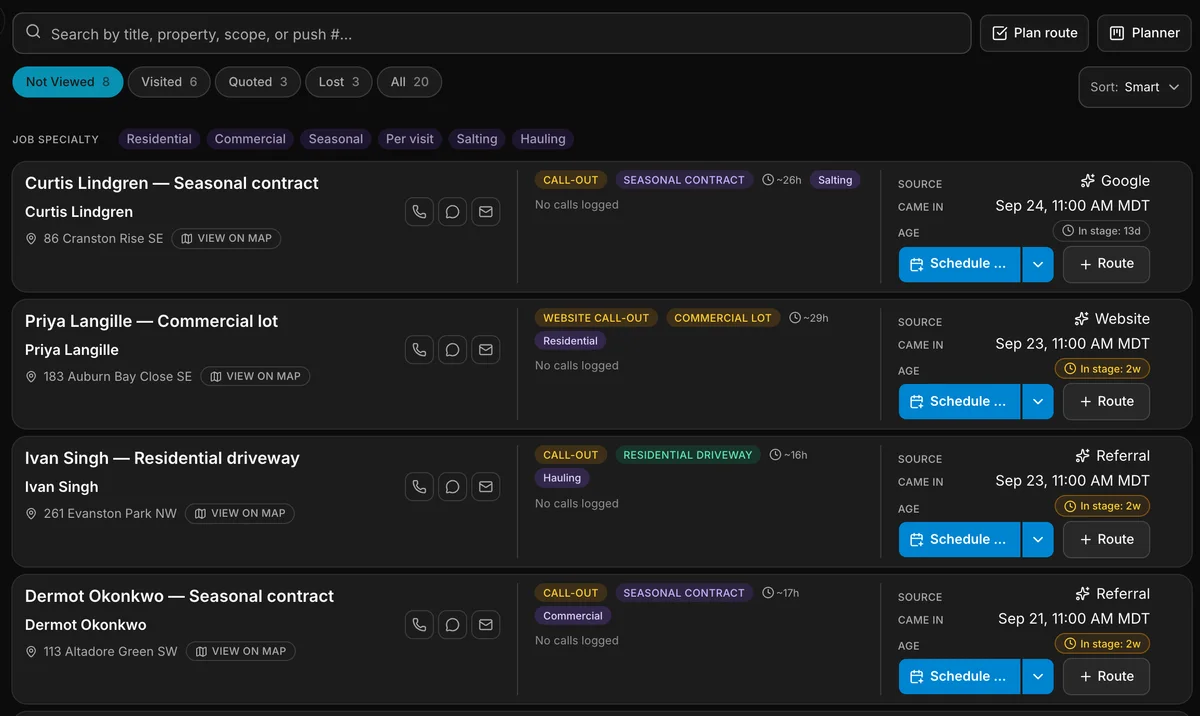Image resolution: width=1200 pixels, height=716 pixels.
Task: Toggle the Residential job specialty filter
Action: 159,139
